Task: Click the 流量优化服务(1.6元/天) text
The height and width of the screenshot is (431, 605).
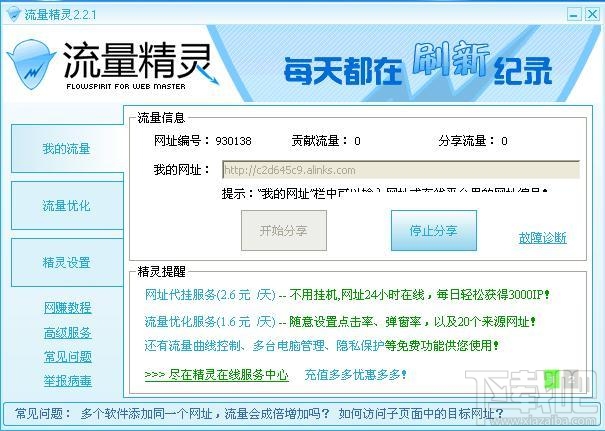Action: coord(210,321)
